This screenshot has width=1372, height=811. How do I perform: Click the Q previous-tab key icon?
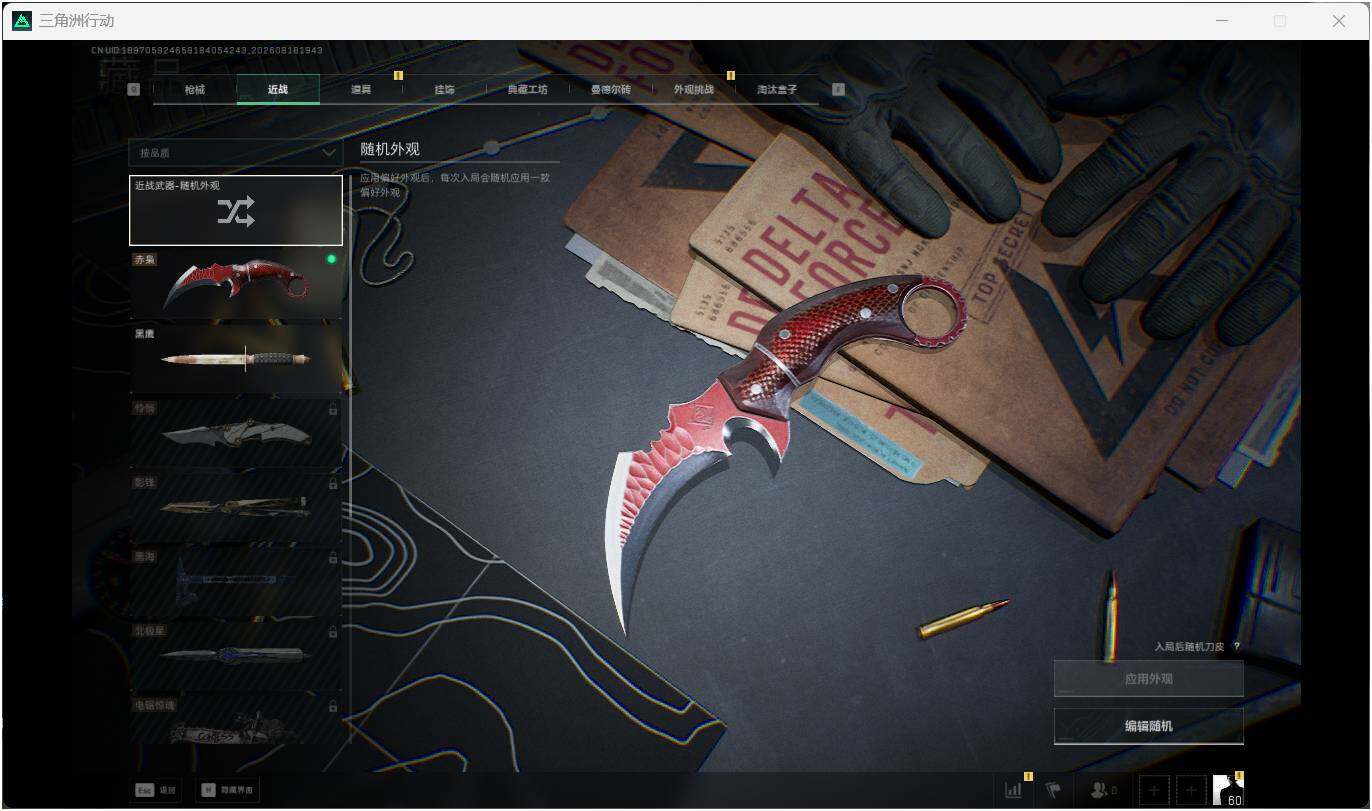134,89
